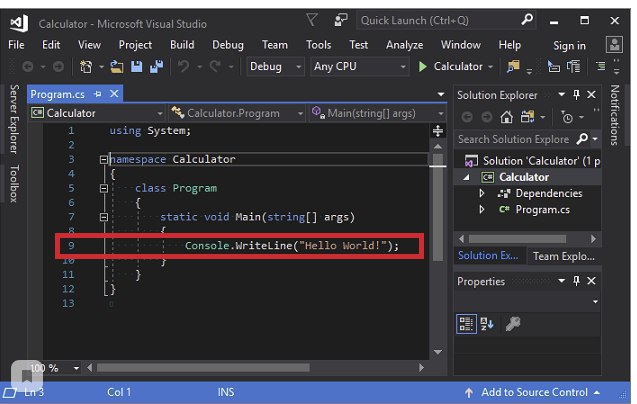Click the Save All toolbar icon
The image size is (637, 404).
[x=156, y=66]
